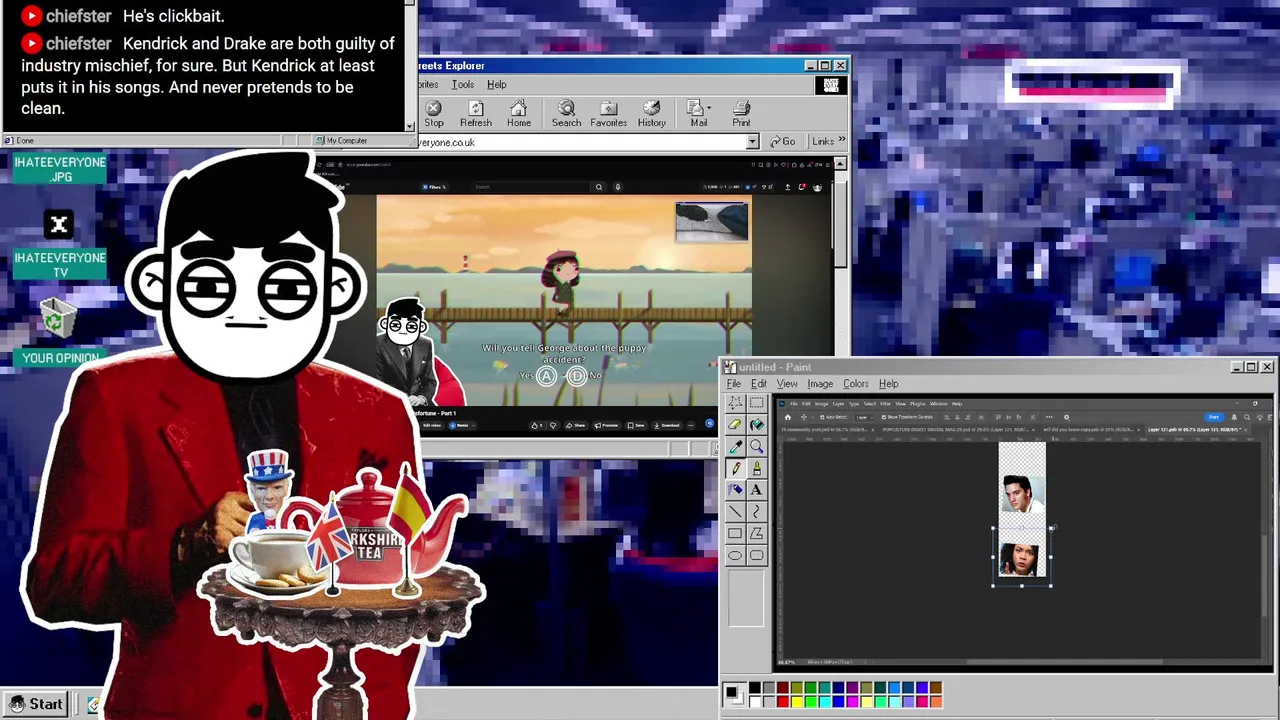Click the webcam inset in the video
Screen dimensions: 1280x720
click(711, 222)
